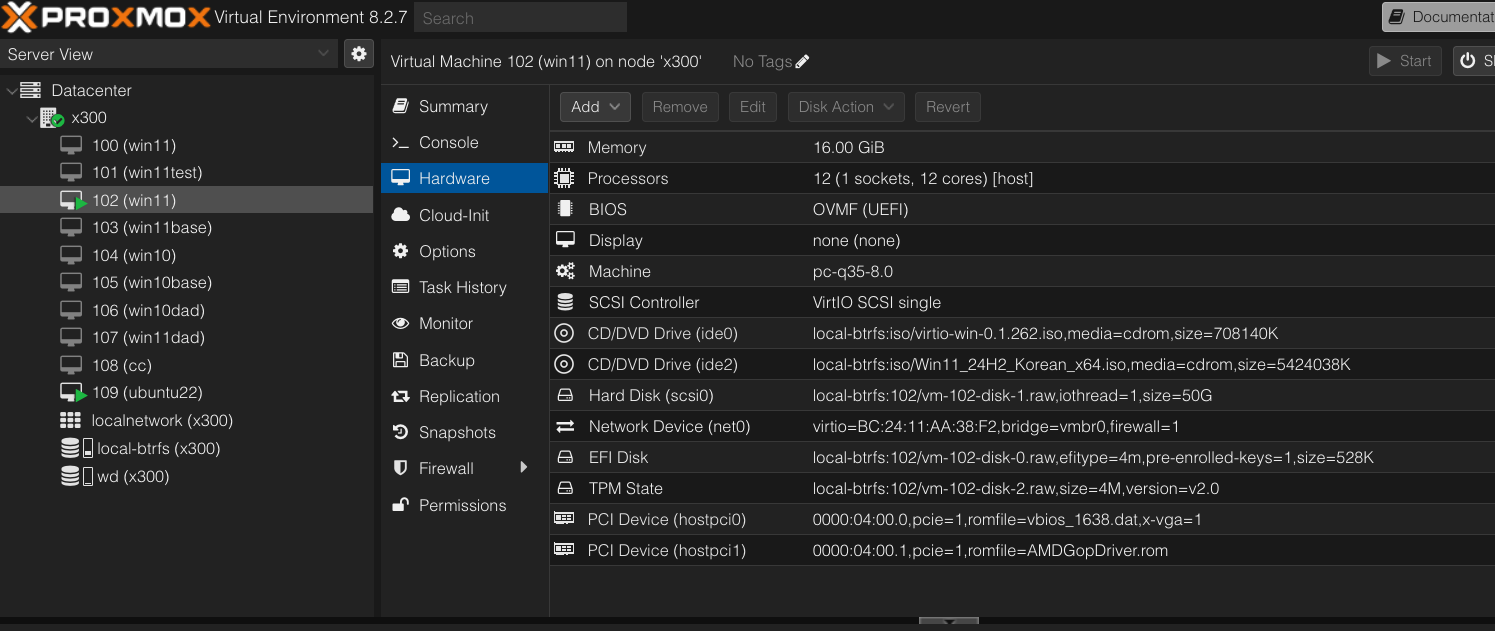Viewport: 1495px width, 631px height.
Task: Expand the Firewall submenu arrow
Action: pyautogui.click(x=523, y=468)
